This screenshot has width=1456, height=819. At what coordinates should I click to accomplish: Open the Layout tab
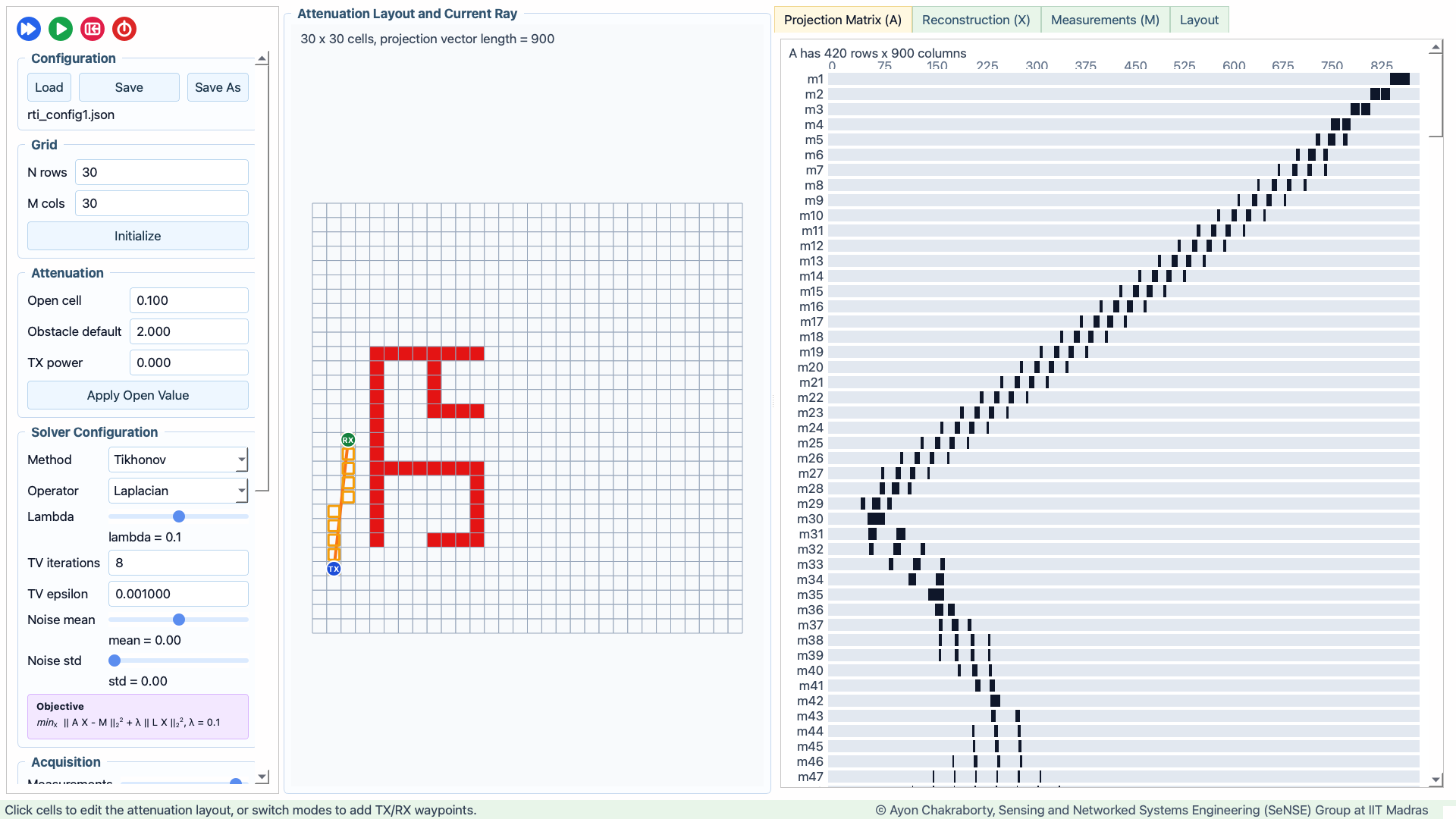(x=1199, y=20)
